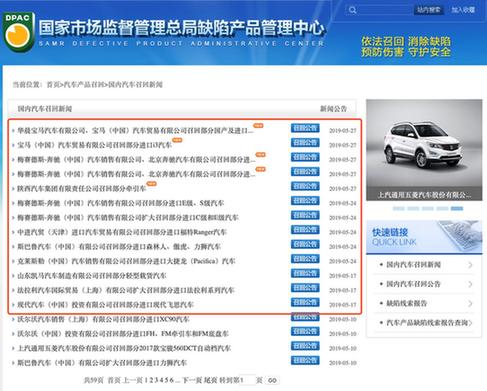Open 汽车产品召回 in the breadcrumb
This screenshot has height=391, width=487.
pyautogui.click(x=84, y=85)
